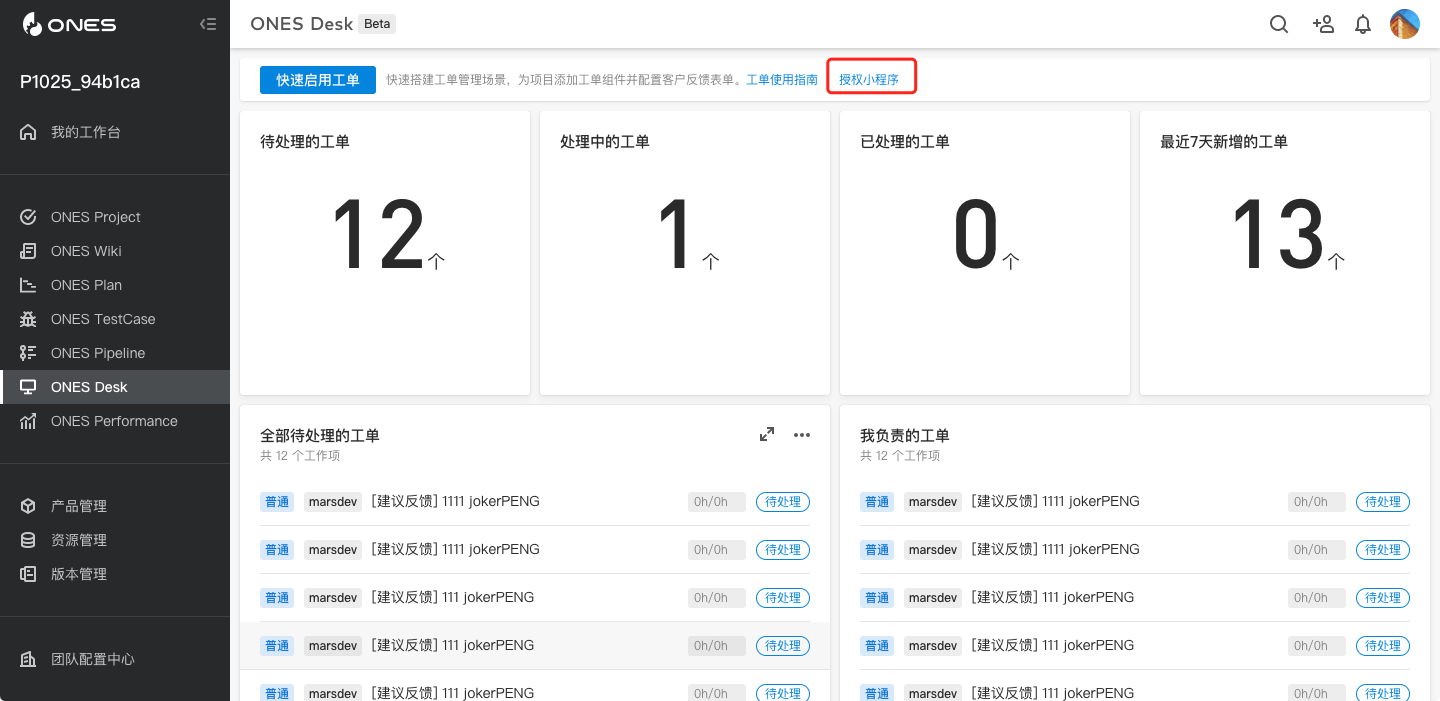
Task: Click the ONES logo in sidebar
Action: click(70, 24)
